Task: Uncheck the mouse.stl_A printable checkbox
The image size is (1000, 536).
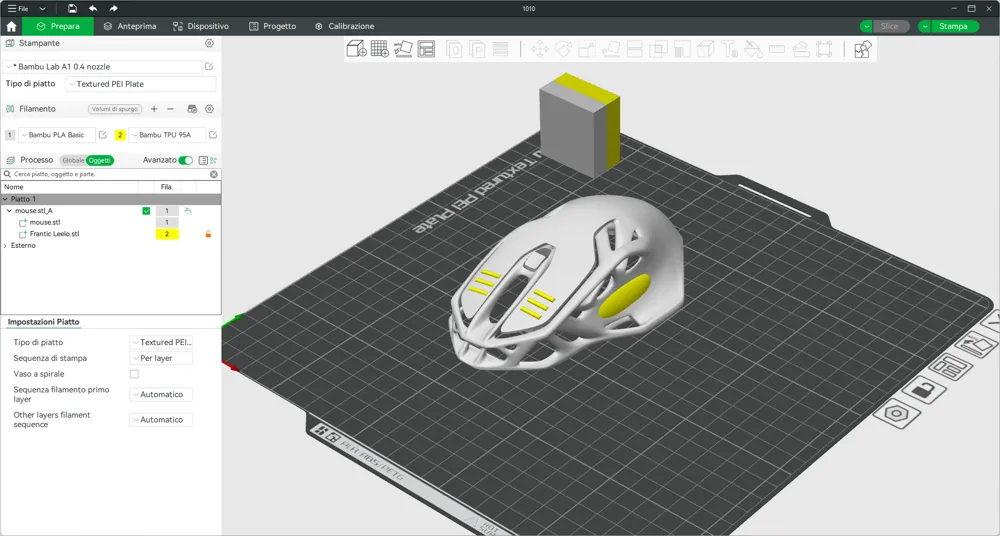Action: (x=146, y=211)
